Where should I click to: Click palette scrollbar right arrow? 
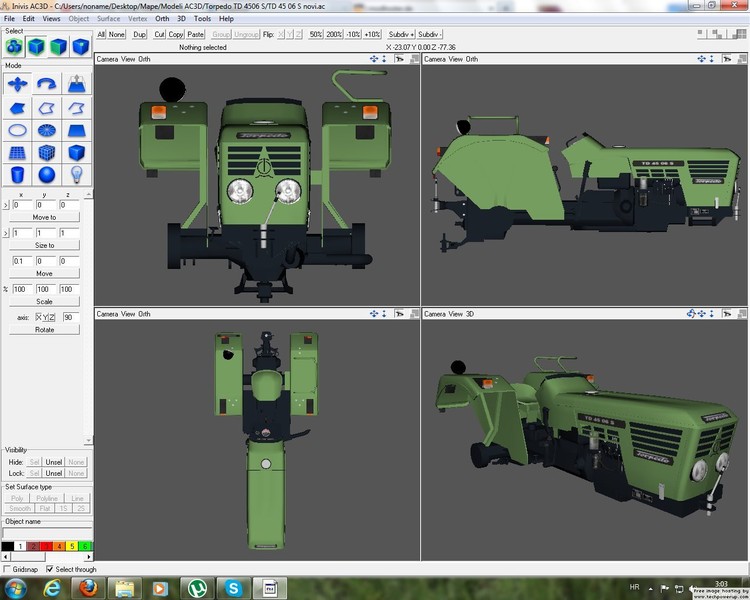click(x=88, y=557)
